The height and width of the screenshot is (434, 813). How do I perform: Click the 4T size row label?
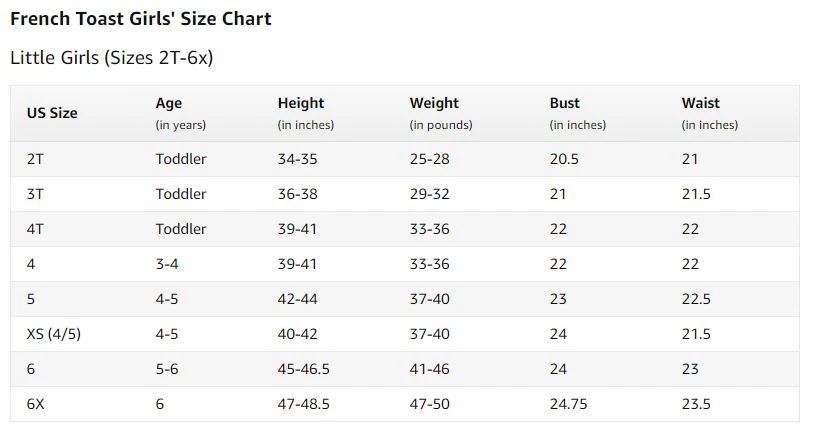pyautogui.click(x=35, y=229)
